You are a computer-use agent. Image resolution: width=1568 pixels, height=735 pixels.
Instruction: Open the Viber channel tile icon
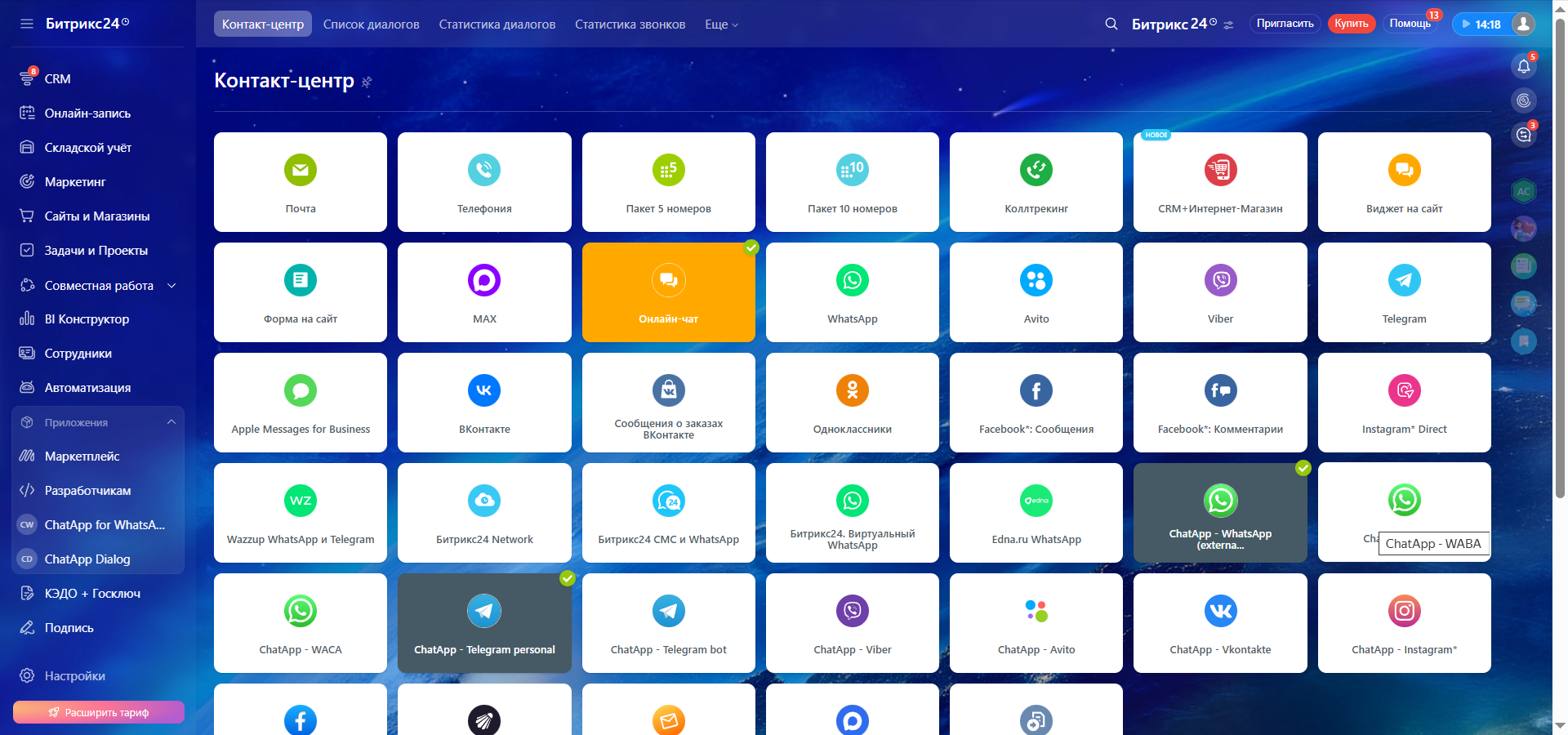(1220, 280)
